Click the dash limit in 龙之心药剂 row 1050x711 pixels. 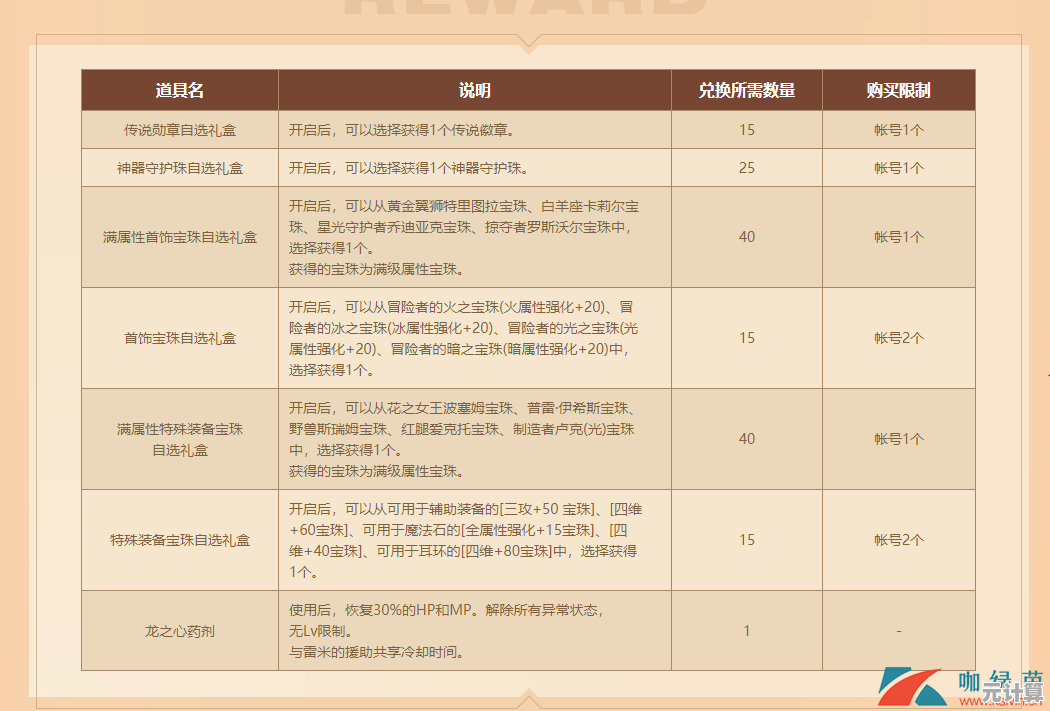pyautogui.click(x=899, y=631)
